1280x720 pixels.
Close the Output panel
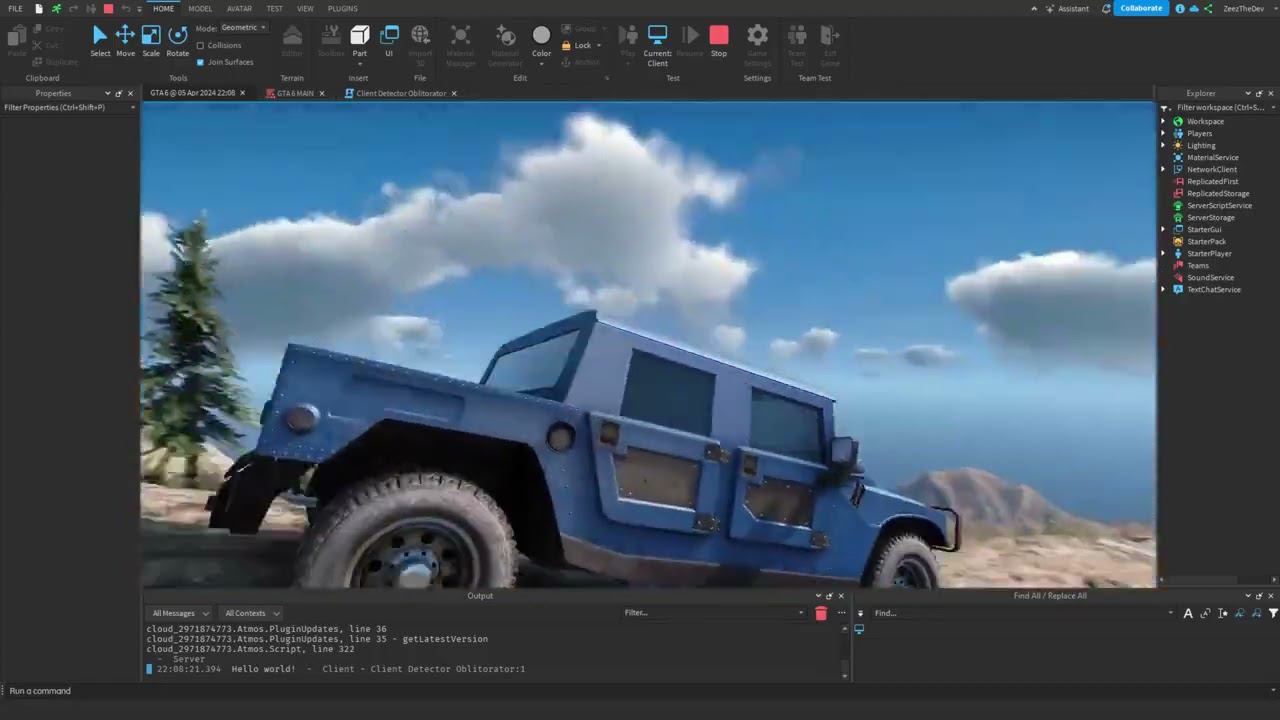click(x=840, y=596)
